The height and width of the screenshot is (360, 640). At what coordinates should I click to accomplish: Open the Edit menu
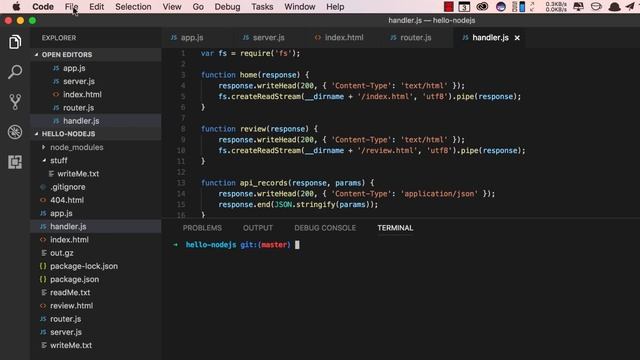point(97,7)
